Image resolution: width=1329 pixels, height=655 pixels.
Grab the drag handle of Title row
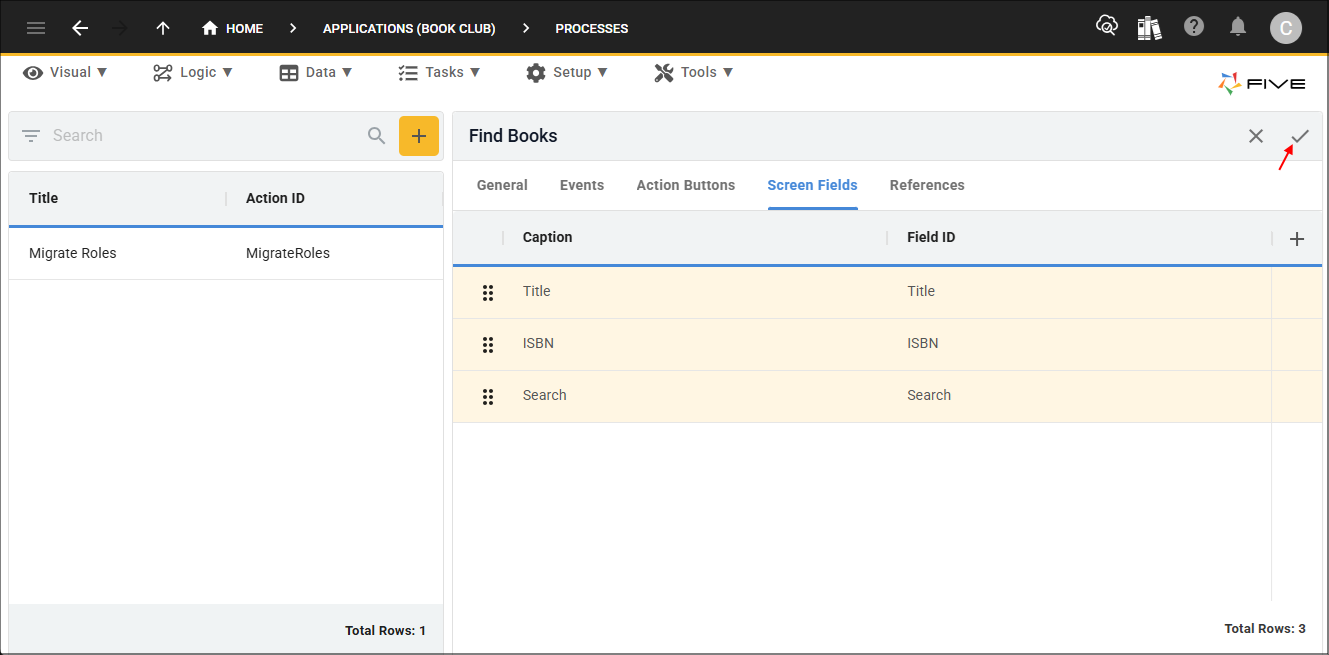(488, 292)
